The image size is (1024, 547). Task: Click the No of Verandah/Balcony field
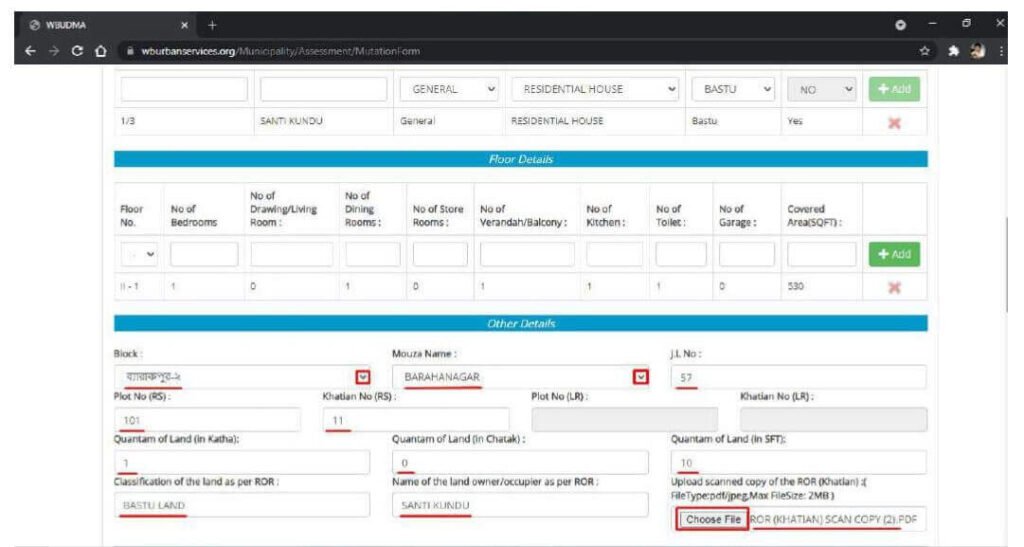527,254
